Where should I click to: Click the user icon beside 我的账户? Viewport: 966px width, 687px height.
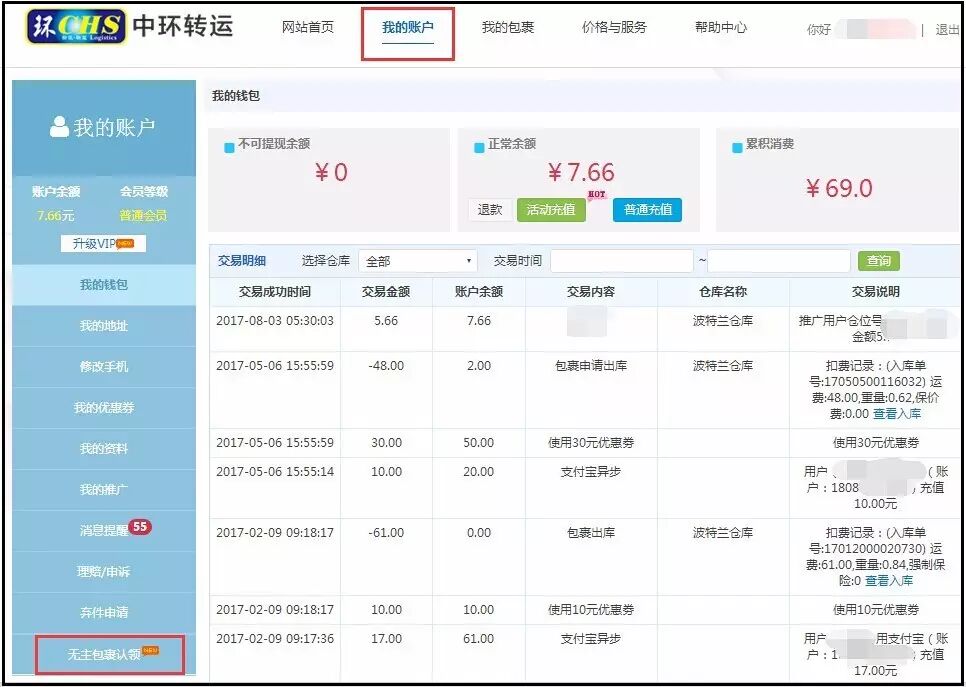[x=59, y=128]
